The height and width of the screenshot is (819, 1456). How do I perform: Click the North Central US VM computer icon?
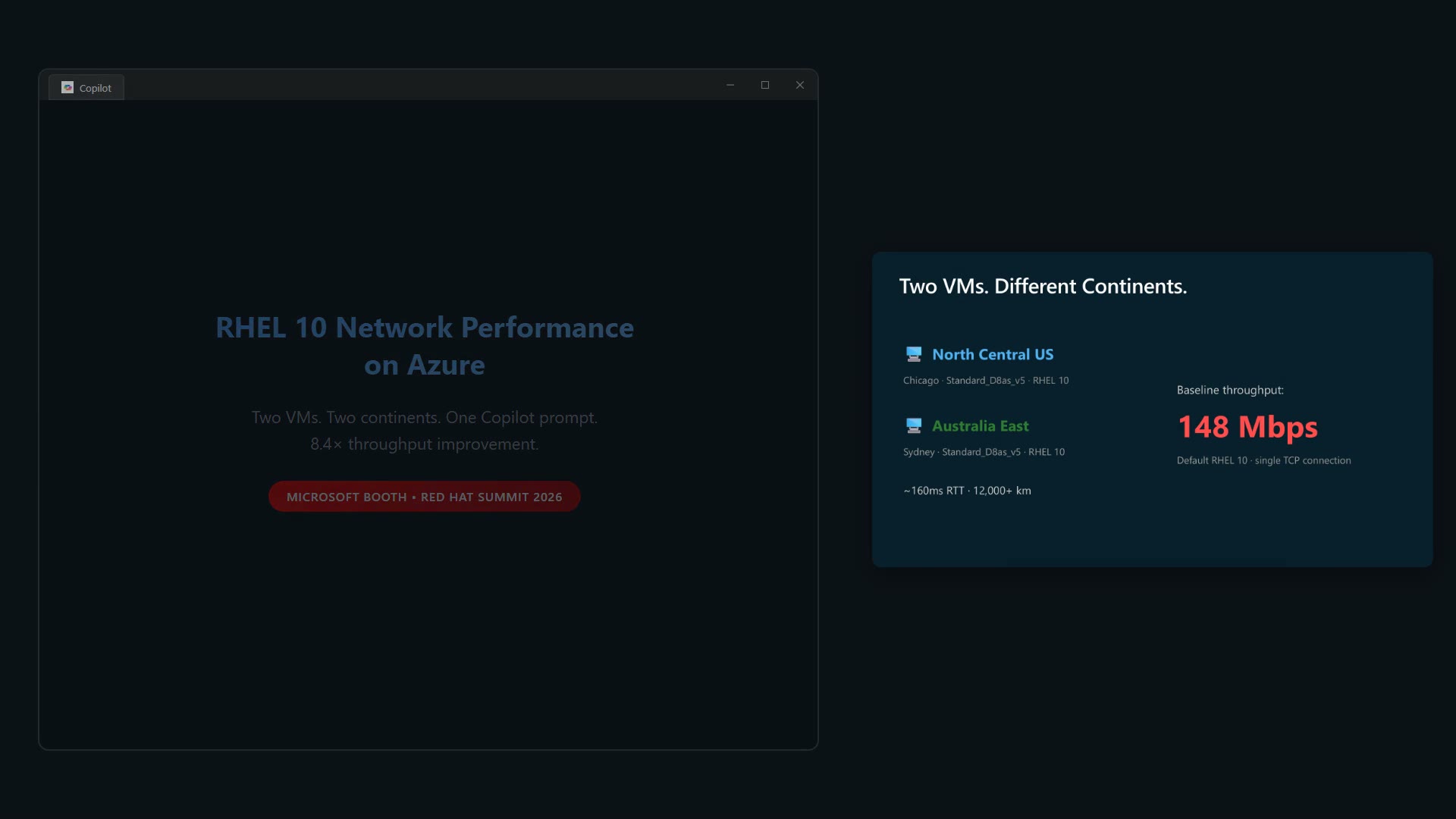[x=914, y=354]
